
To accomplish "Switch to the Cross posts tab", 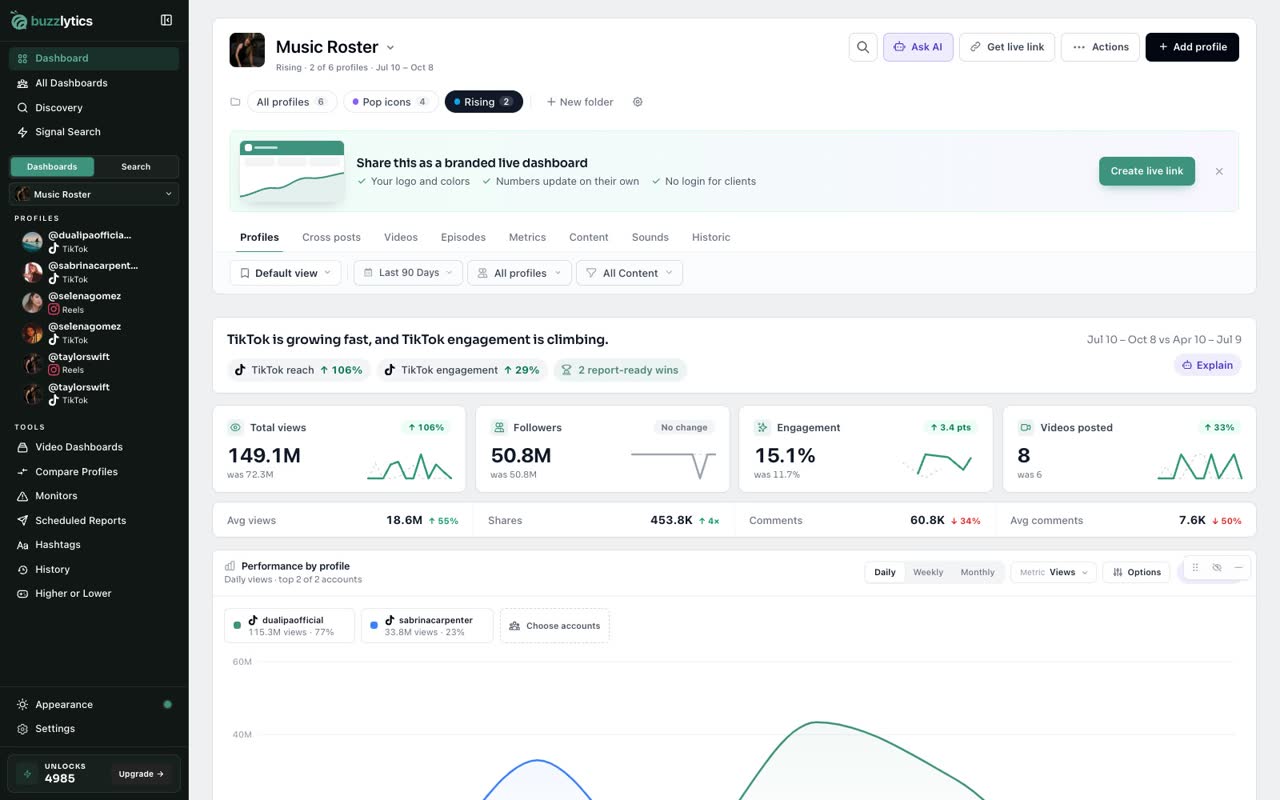I will pyautogui.click(x=331, y=237).
